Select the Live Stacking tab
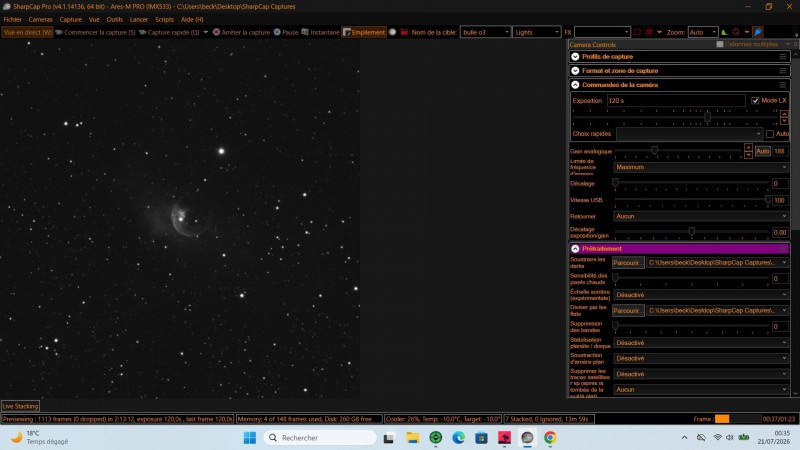 click(20, 406)
